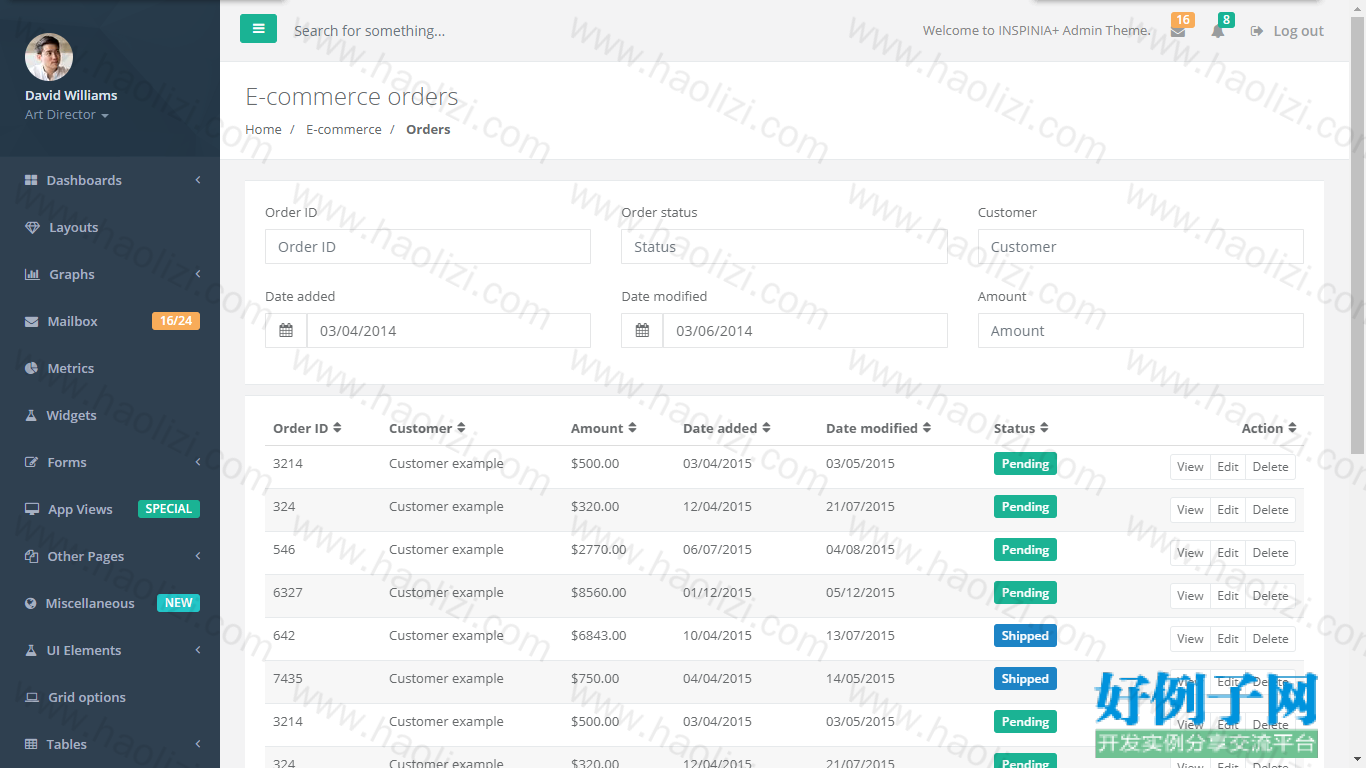Sort table by Date added column

(727, 428)
